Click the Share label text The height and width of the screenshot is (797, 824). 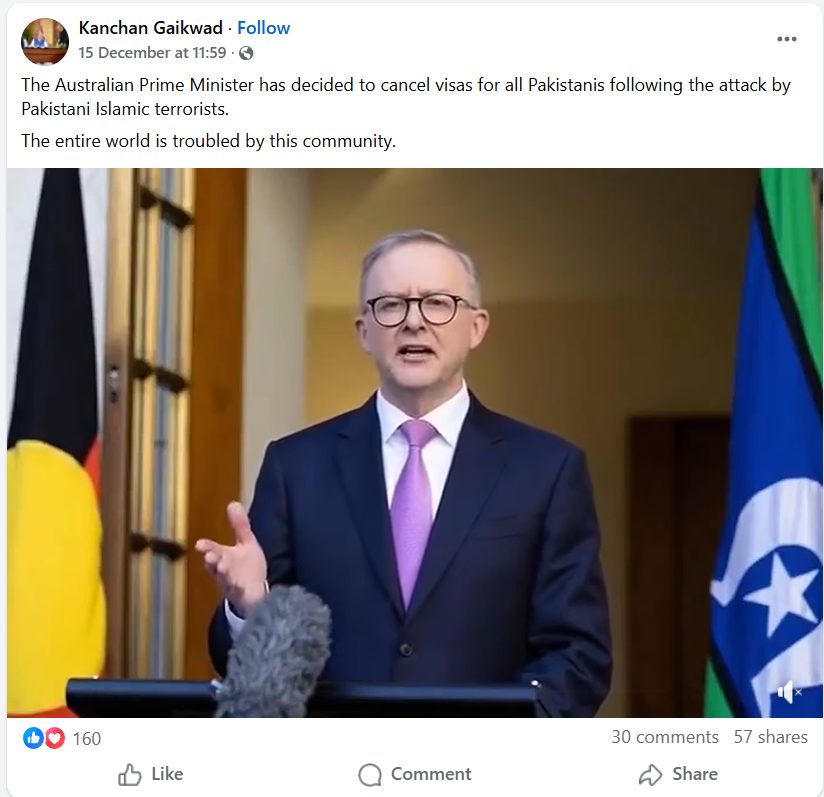pyautogui.click(x=695, y=774)
